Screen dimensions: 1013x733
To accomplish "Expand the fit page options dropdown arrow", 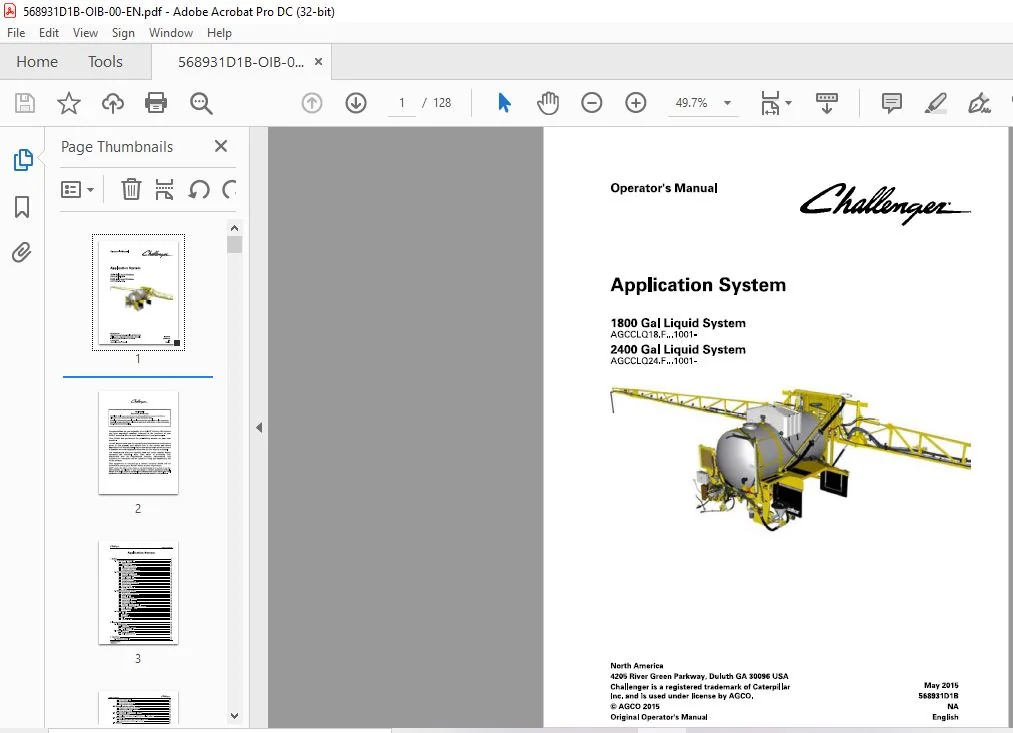I will pos(788,103).
